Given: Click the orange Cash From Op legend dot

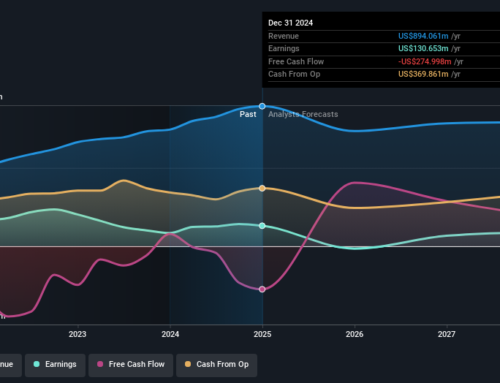Looking at the screenshot, I should pos(188,364).
